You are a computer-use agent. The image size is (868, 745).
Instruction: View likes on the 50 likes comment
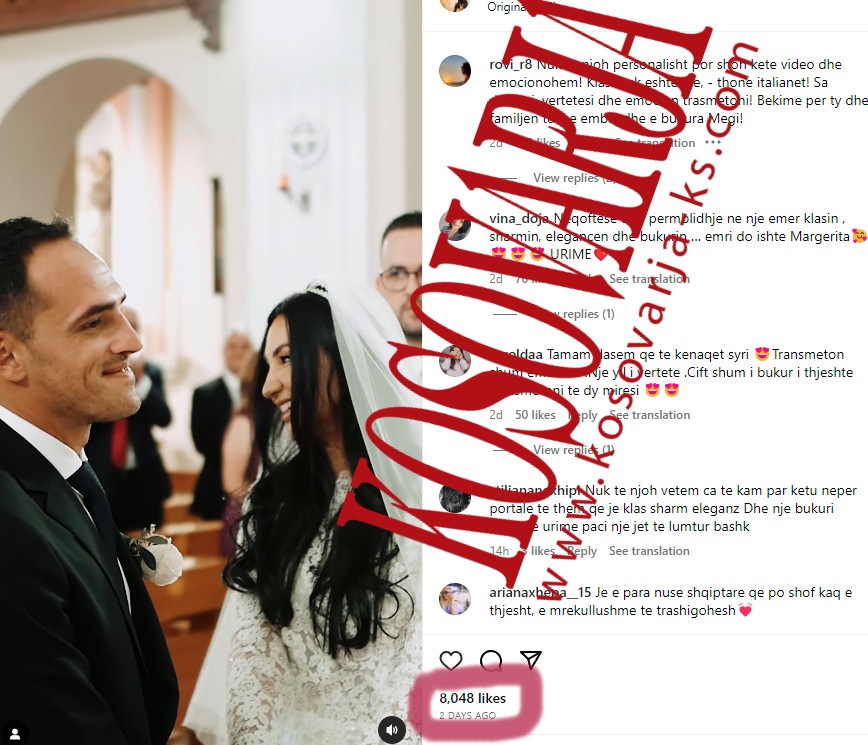click(535, 415)
